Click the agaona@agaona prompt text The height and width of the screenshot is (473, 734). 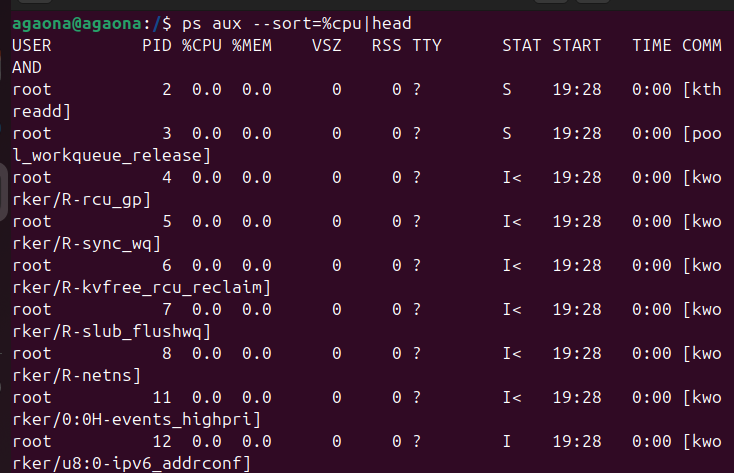(76, 23)
